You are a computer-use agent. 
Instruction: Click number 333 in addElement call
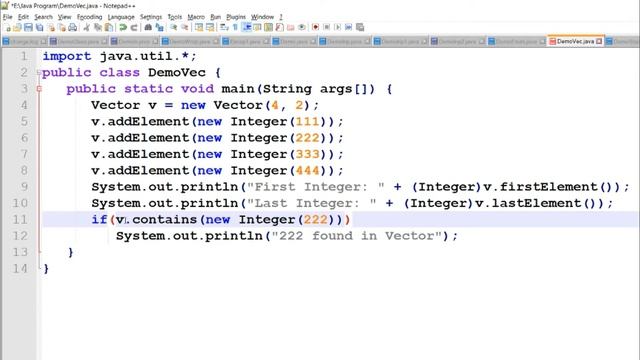point(307,154)
